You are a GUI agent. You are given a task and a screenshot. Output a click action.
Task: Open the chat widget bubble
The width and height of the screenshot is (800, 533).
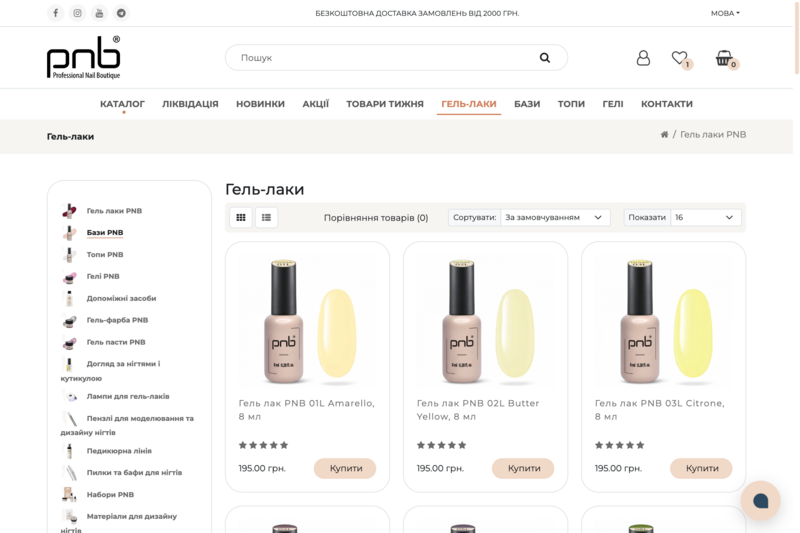(x=760, y=500)
